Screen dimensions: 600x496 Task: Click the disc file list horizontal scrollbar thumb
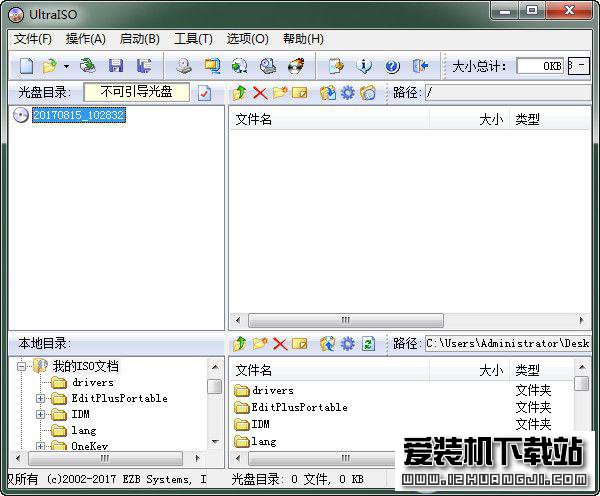[346, 320]
